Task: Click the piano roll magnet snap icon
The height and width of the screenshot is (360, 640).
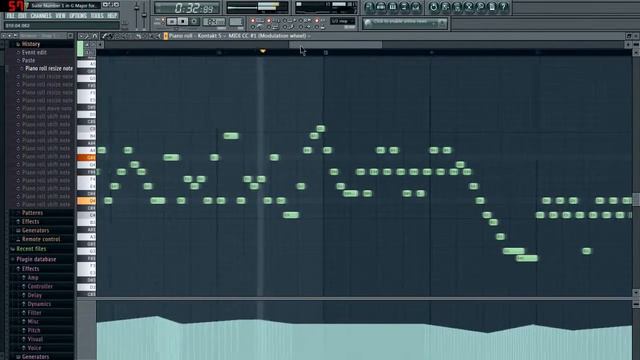Action: pos(95,36)
